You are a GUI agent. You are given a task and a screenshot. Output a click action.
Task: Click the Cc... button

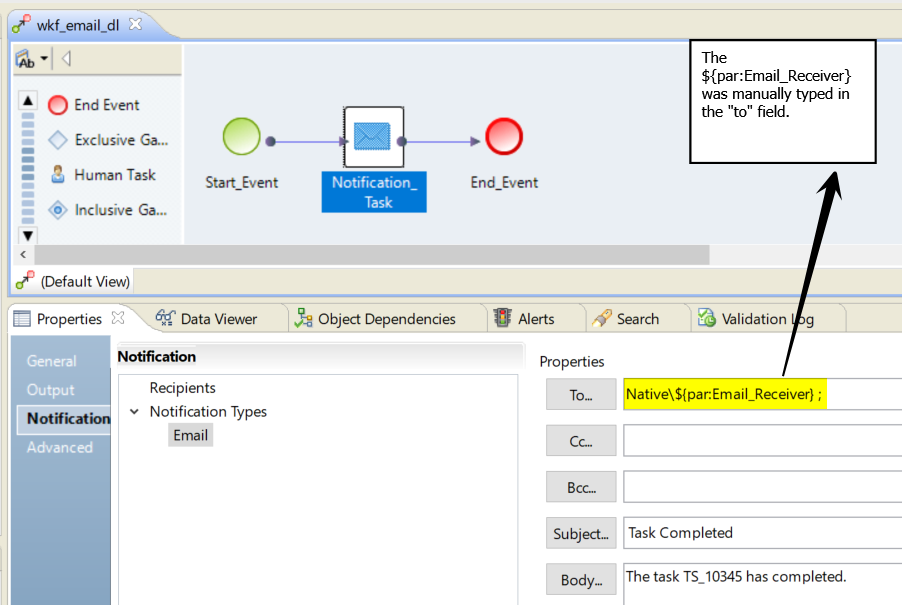click(581, 441)
